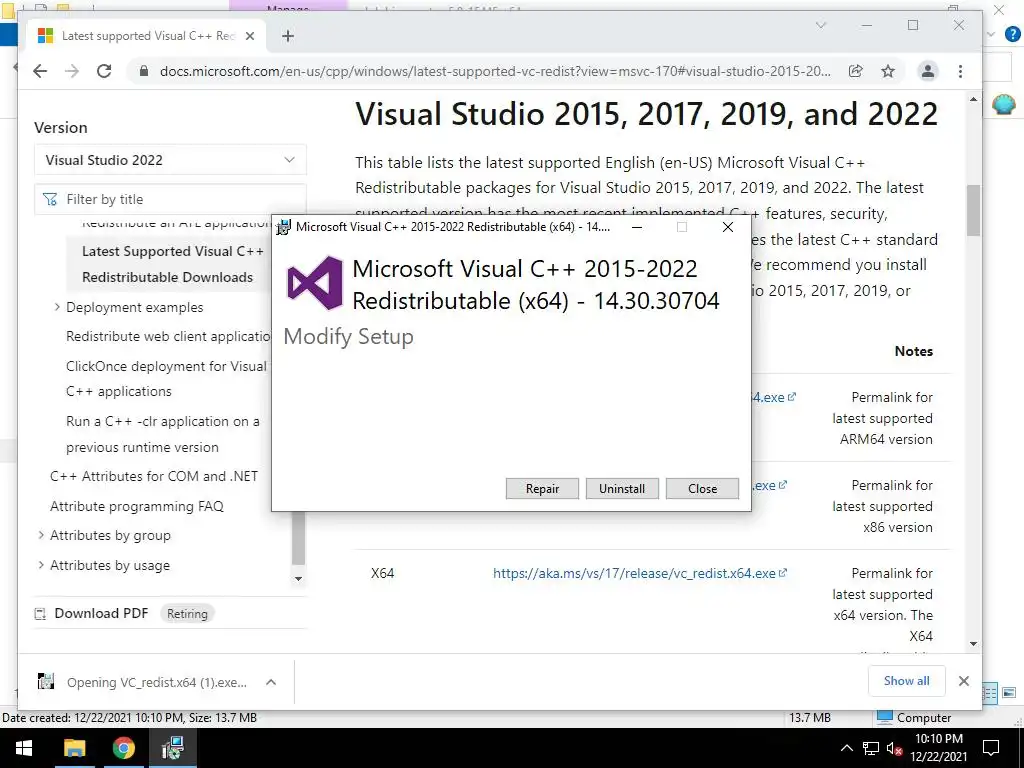Open the notification center icon
Viewport: 1024px width, 768px height.
(991, 748)
